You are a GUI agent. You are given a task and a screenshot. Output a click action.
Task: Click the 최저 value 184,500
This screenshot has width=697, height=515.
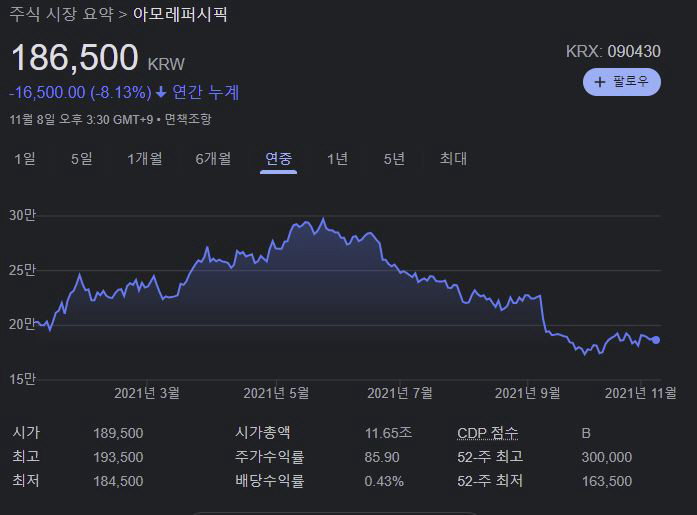pos(118,481)
